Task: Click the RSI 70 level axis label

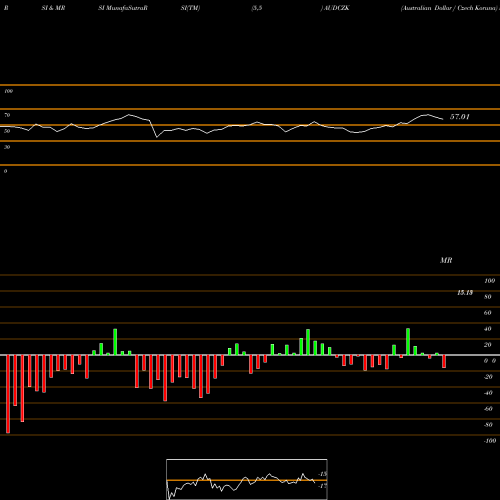Action: (x=7, y=115)
